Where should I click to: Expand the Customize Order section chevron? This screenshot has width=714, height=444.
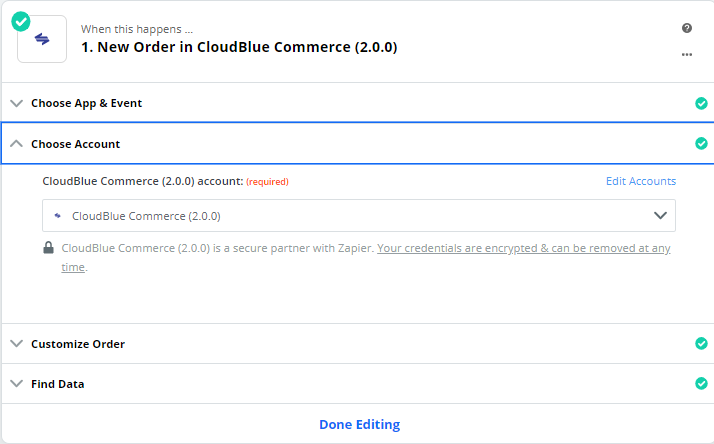pyautogui.click(x=16, y=343)
